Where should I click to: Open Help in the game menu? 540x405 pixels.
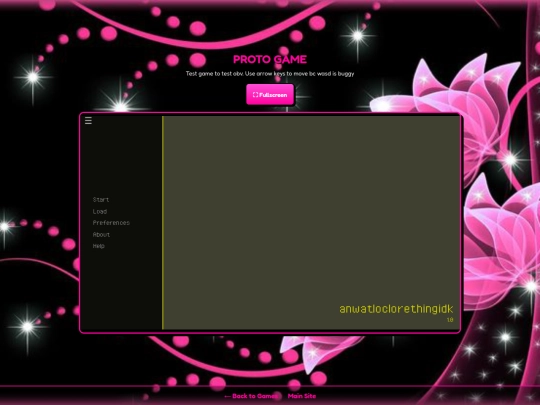pos(98,246)
